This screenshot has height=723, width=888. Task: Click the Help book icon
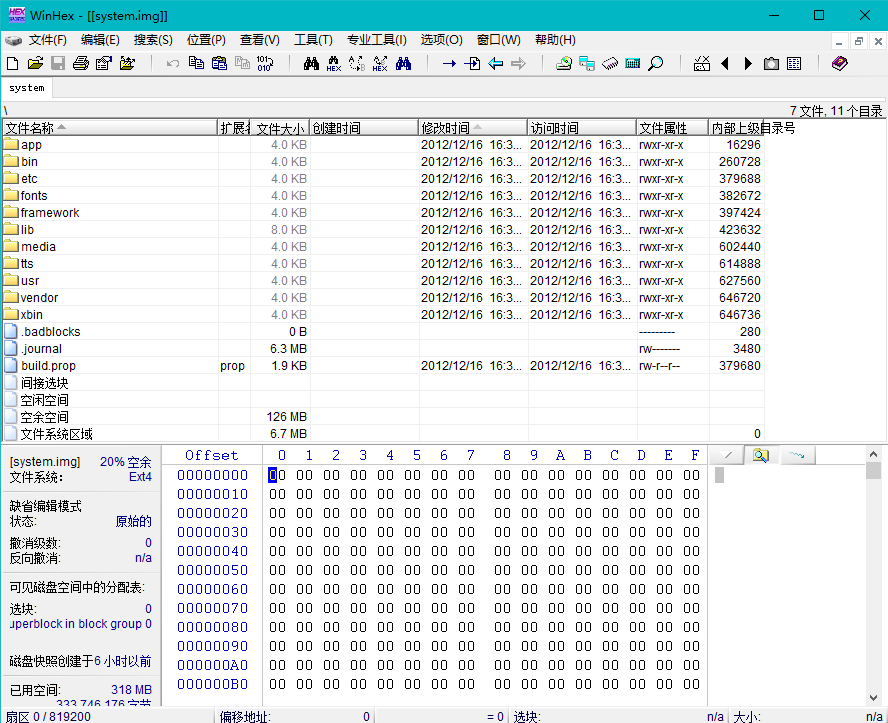(840, 63)
